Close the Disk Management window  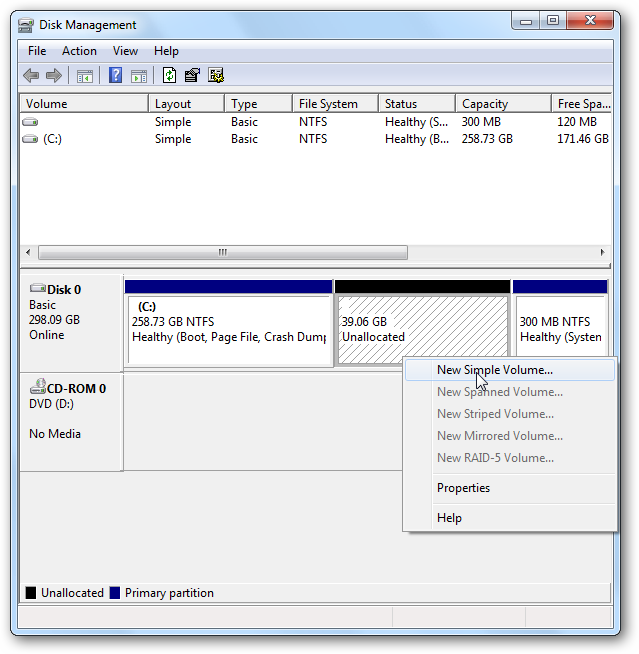(x=590, y=20)
